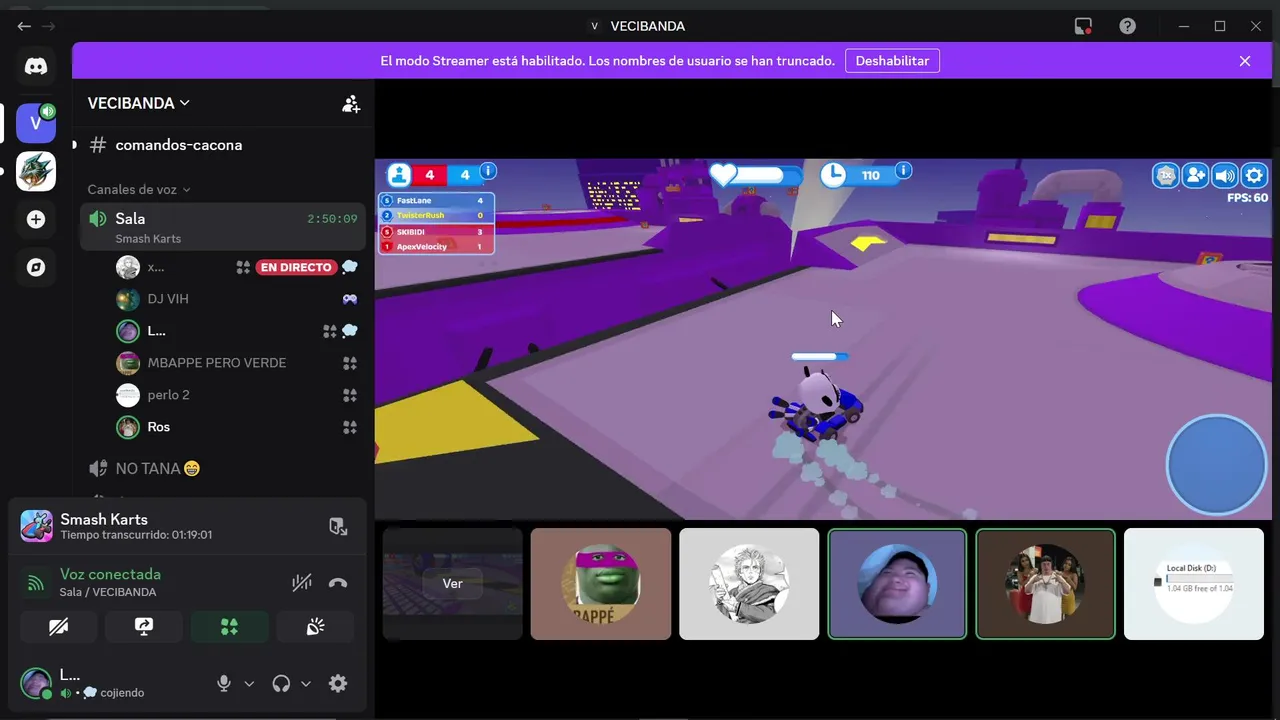Screen dimensions: 1280x720
Task: Click Voz conectada status text
Action: point(110,574)
